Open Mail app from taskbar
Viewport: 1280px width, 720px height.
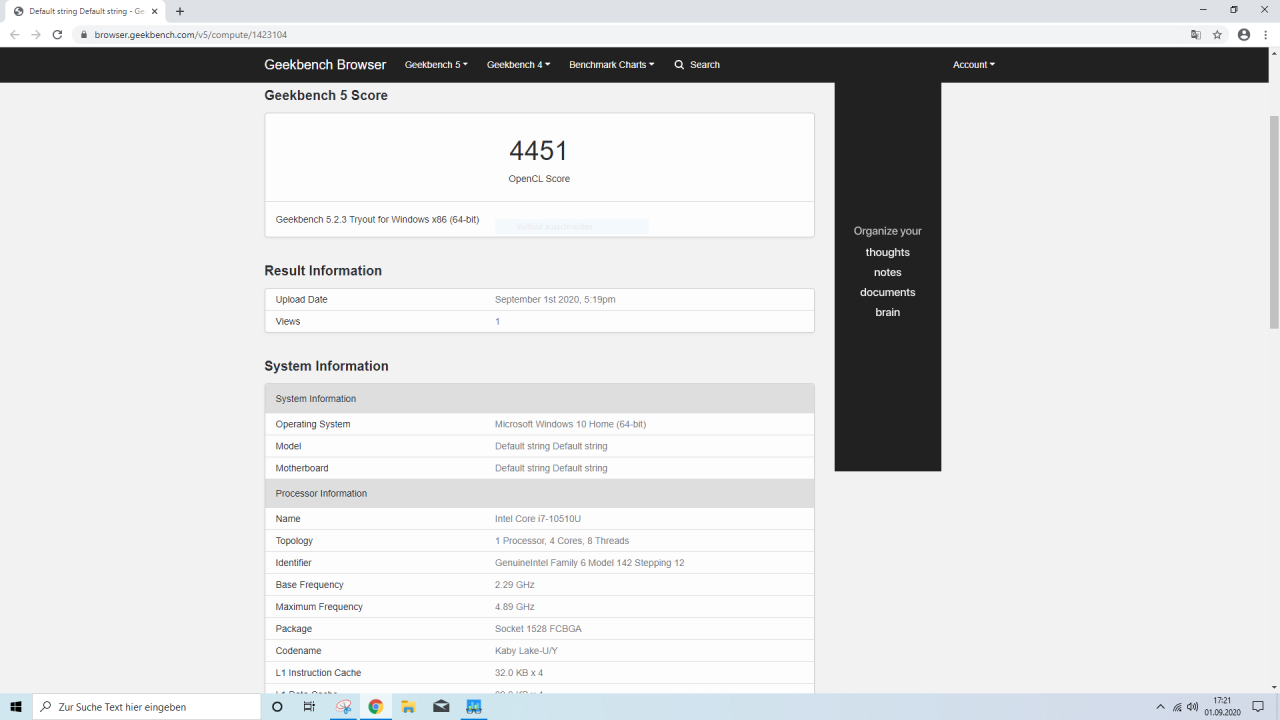pos(441,706)
